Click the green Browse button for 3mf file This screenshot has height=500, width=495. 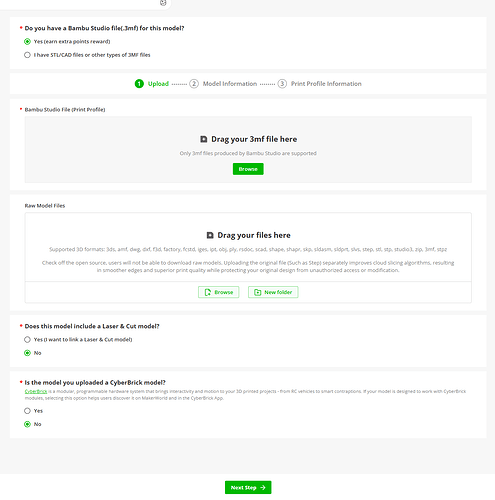pos(248,169)
